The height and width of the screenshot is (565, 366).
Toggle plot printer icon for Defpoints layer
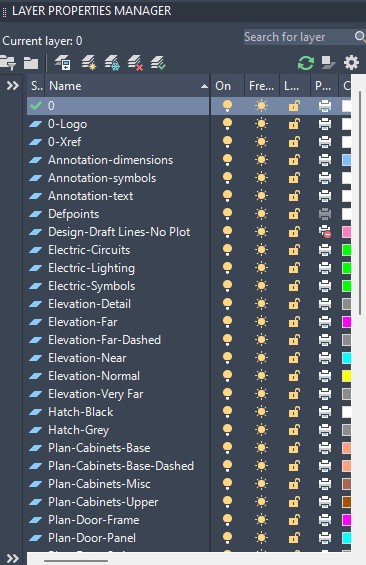(x=325, y=214)
